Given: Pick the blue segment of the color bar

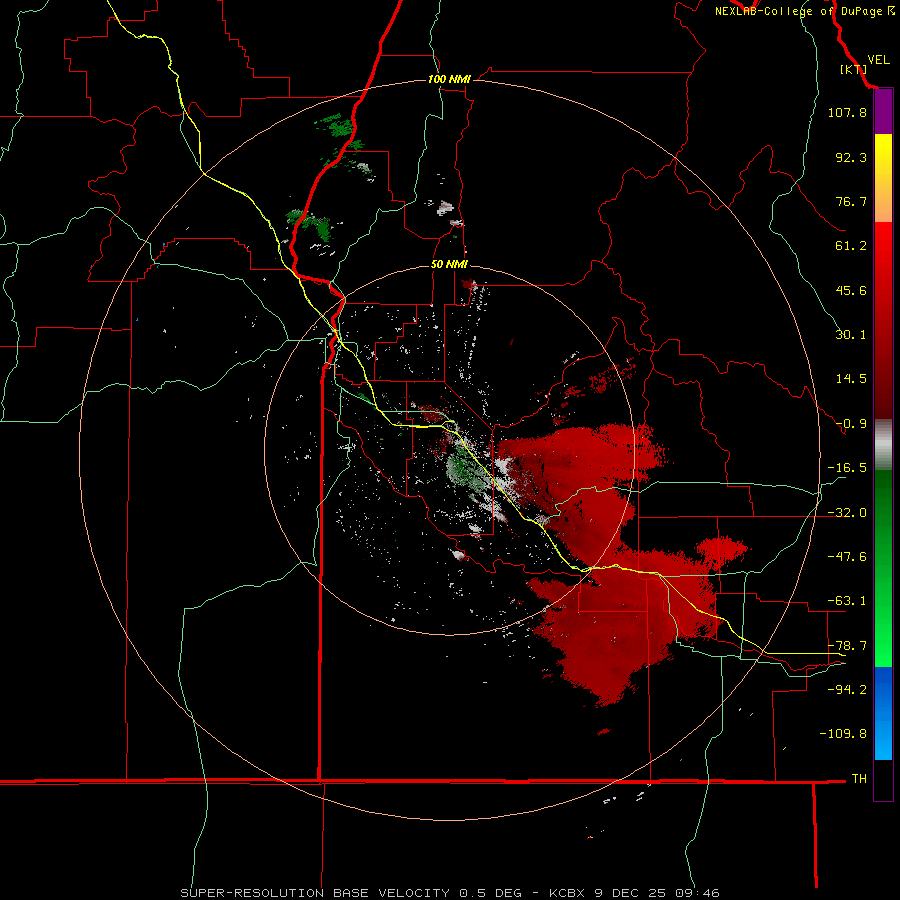Looking at the screenshot, I should click(x=883, y=689).
